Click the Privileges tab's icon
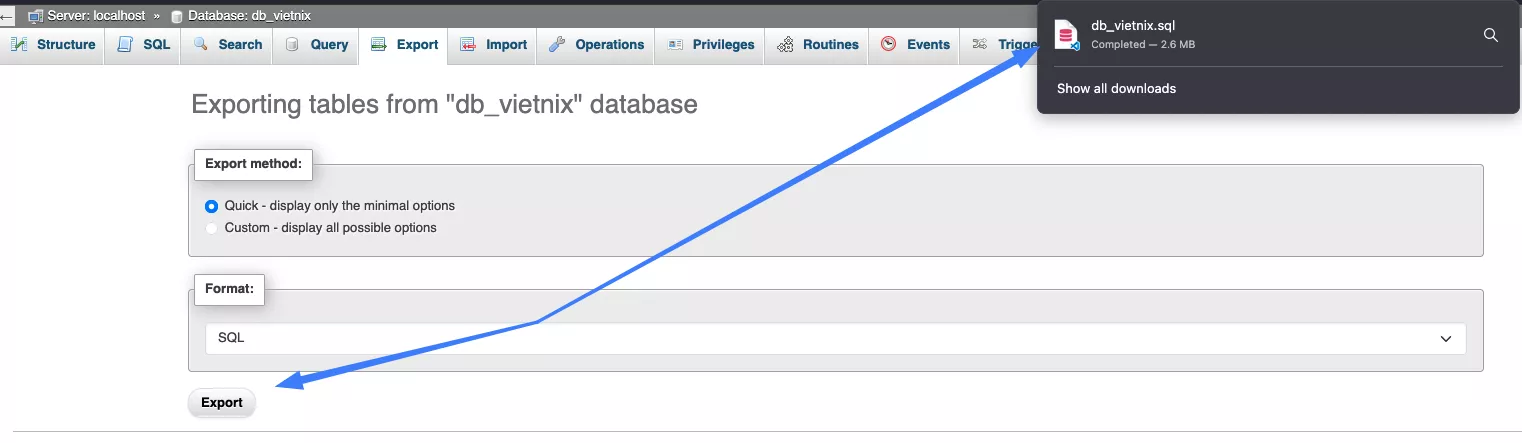The width and height of the screenshot is (1522, 443). tap(675, 45)
